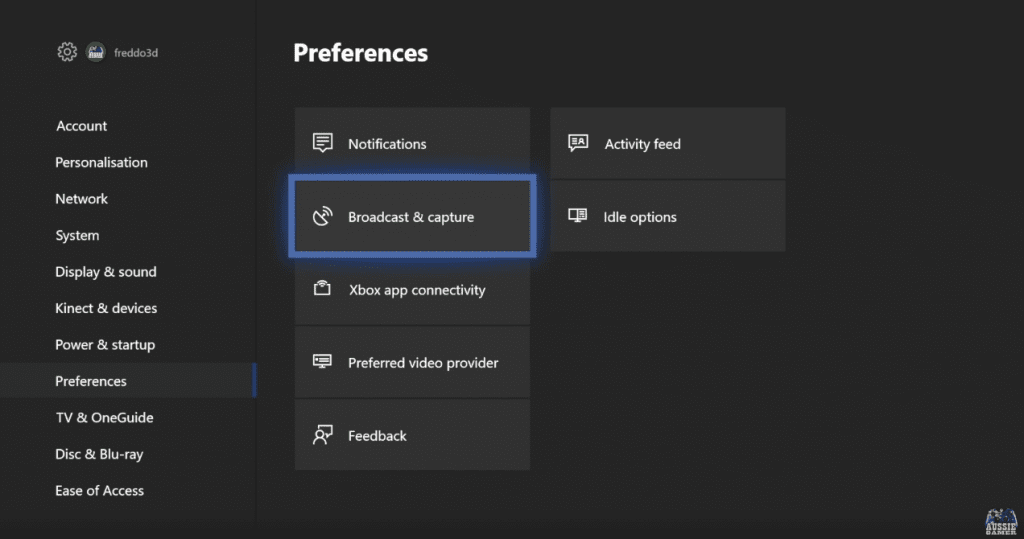This screenshot has height=539, width=1024.
Task: Open TV & OneGuide settings
Action: pos(104,417)
